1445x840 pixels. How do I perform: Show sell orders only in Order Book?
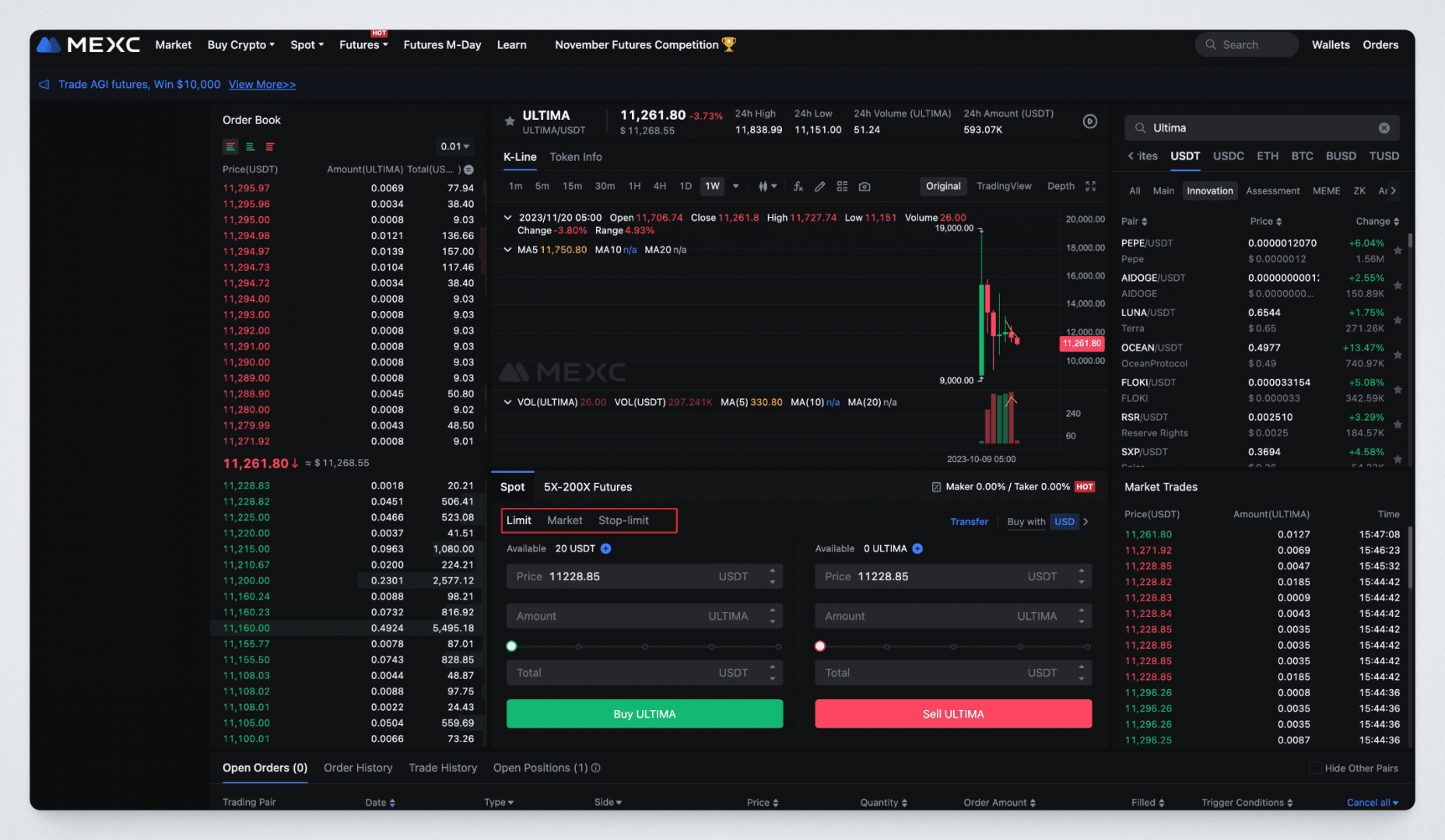coord(269,147)
